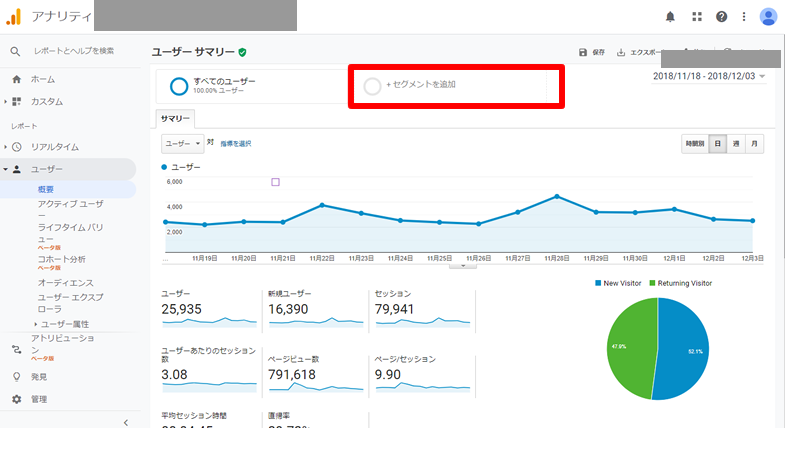Open ライフタイム バリュー report

(x=71, y=233)
